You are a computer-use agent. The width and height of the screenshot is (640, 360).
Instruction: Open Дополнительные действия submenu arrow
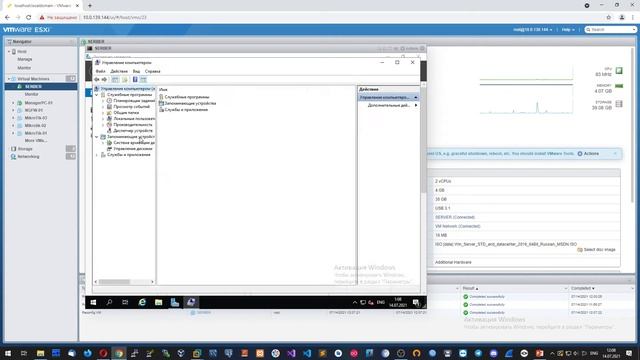(x=416, y=105)
